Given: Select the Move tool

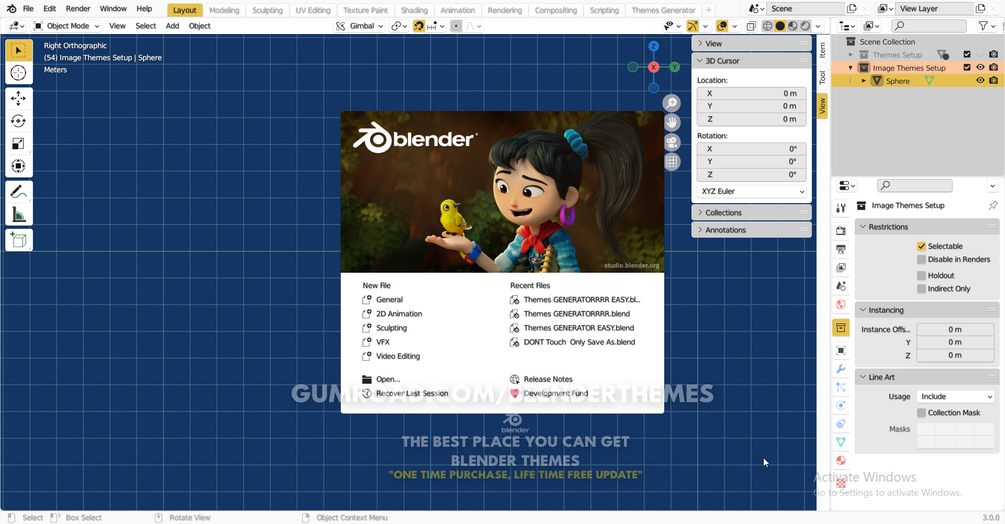Looking at the screenshot, I should tap(19, 98).
